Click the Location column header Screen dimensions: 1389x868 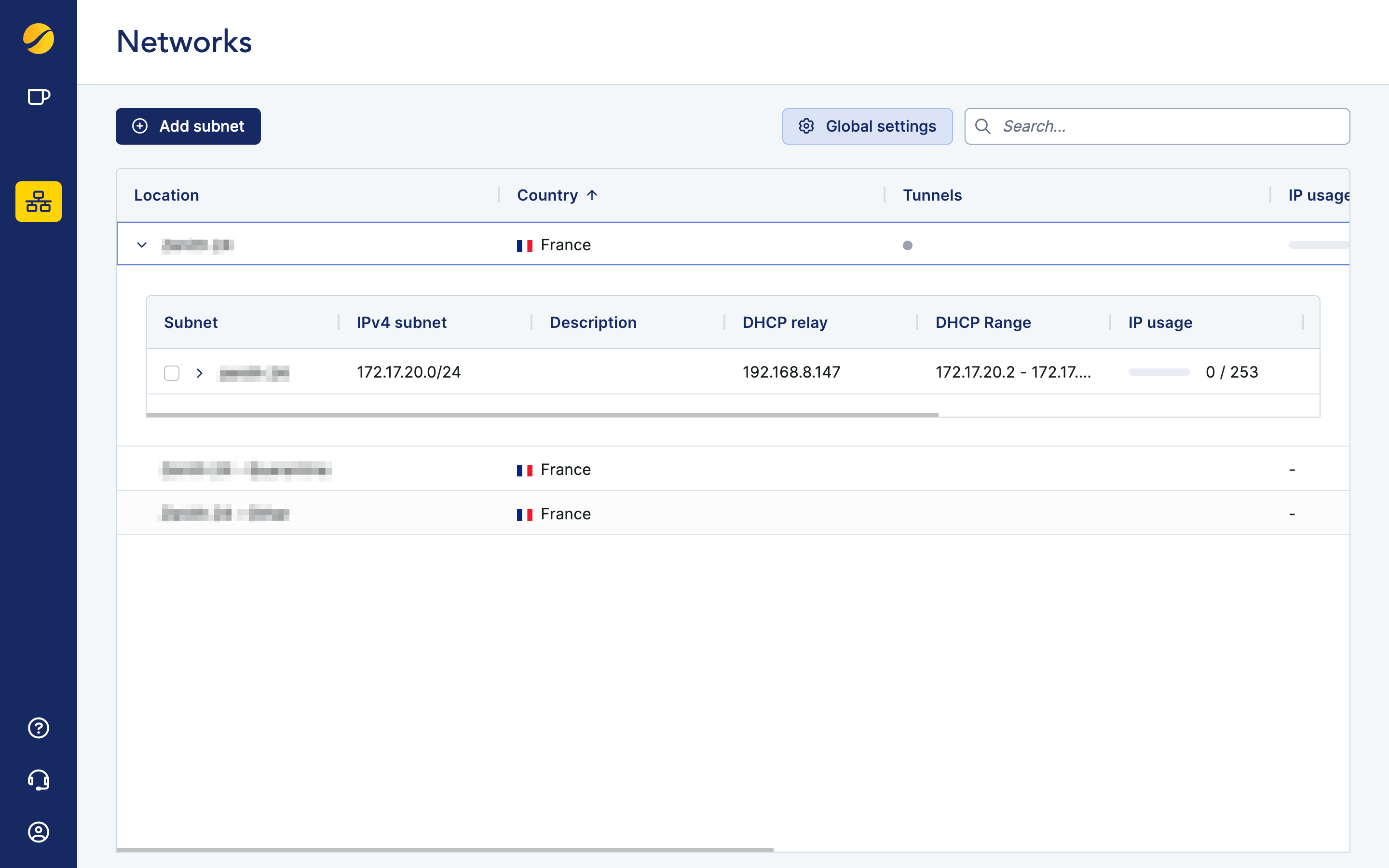[x=166, y=195]
